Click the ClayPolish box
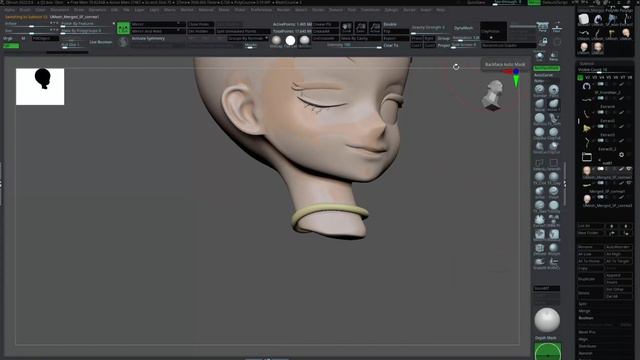The image size is (640, 360). [493, 31]
